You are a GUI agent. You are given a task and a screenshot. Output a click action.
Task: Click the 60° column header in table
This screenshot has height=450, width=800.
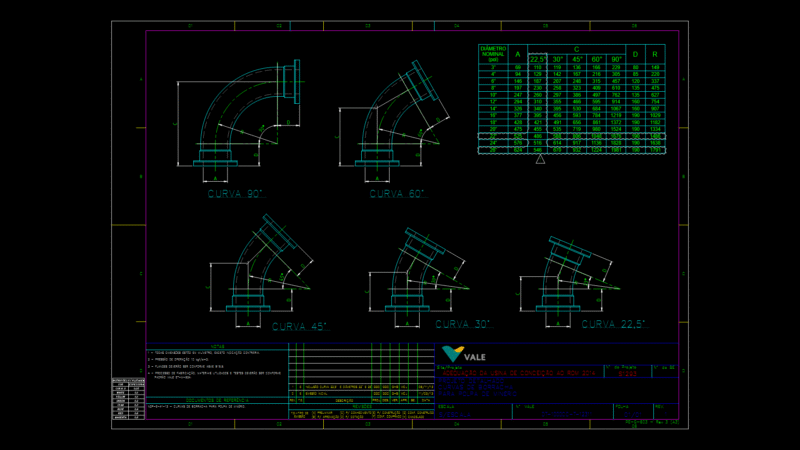click(596, 59)
